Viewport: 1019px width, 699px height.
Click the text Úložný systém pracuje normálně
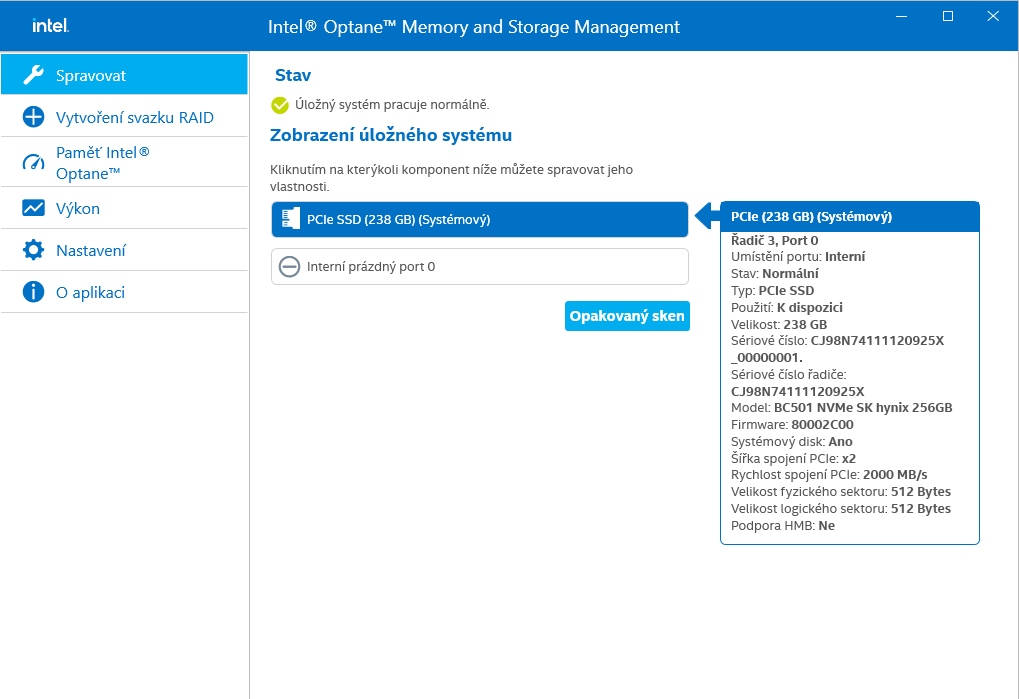pyautogui.click(x=392, y=105)
